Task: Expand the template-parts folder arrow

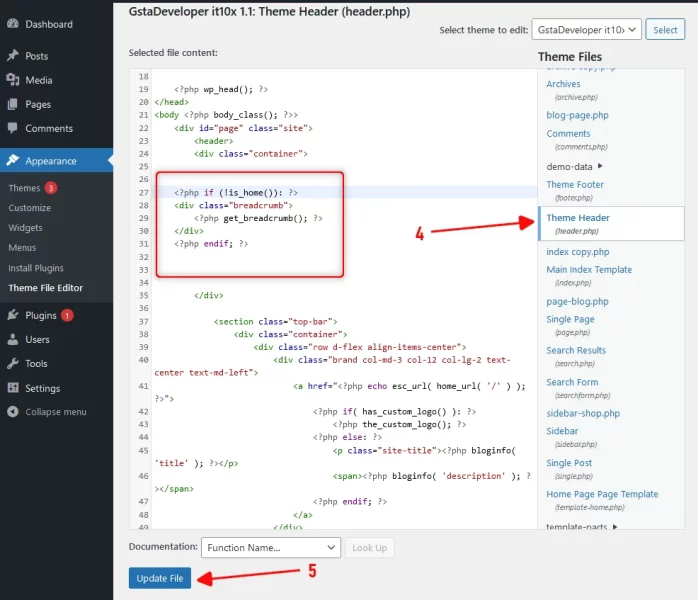Action: 615,527
